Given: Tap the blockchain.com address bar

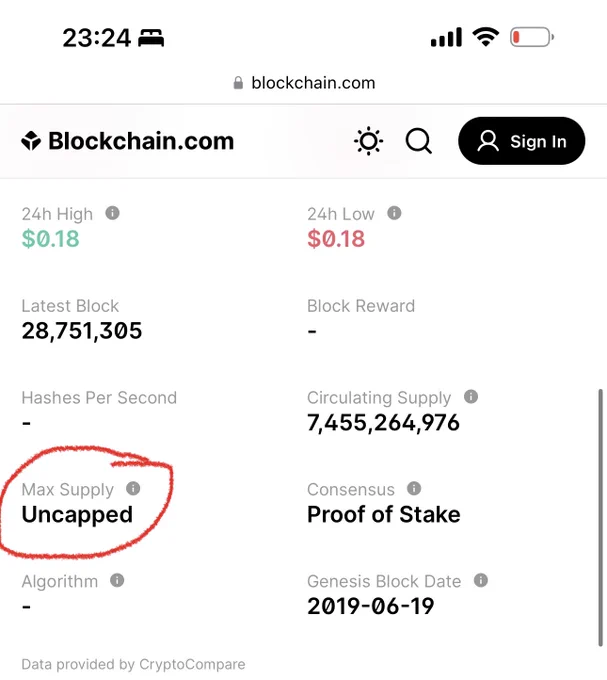Looking at the screenshot, I should [x=304, y=83].
